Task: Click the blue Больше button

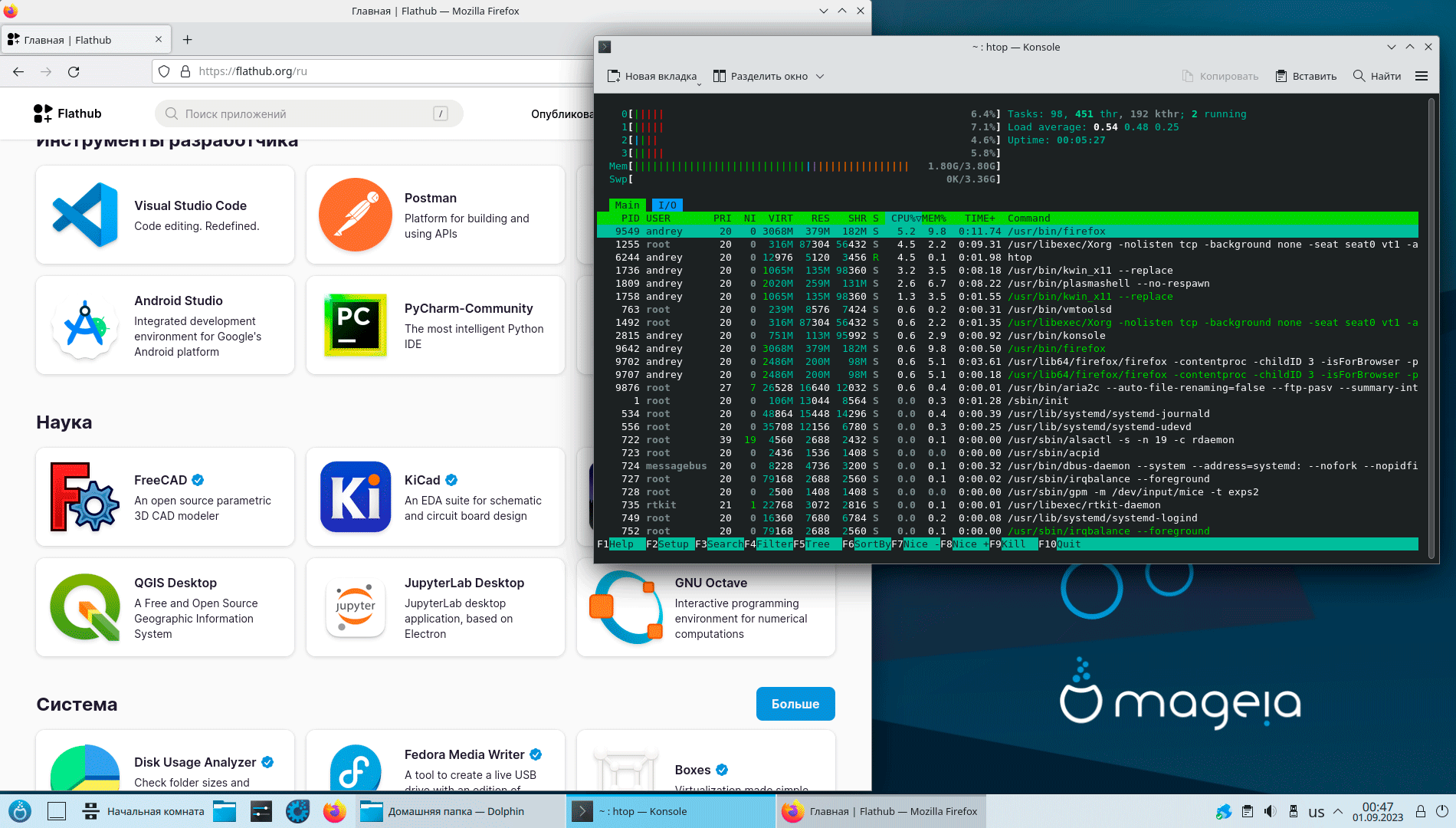Action: (795, 704)
